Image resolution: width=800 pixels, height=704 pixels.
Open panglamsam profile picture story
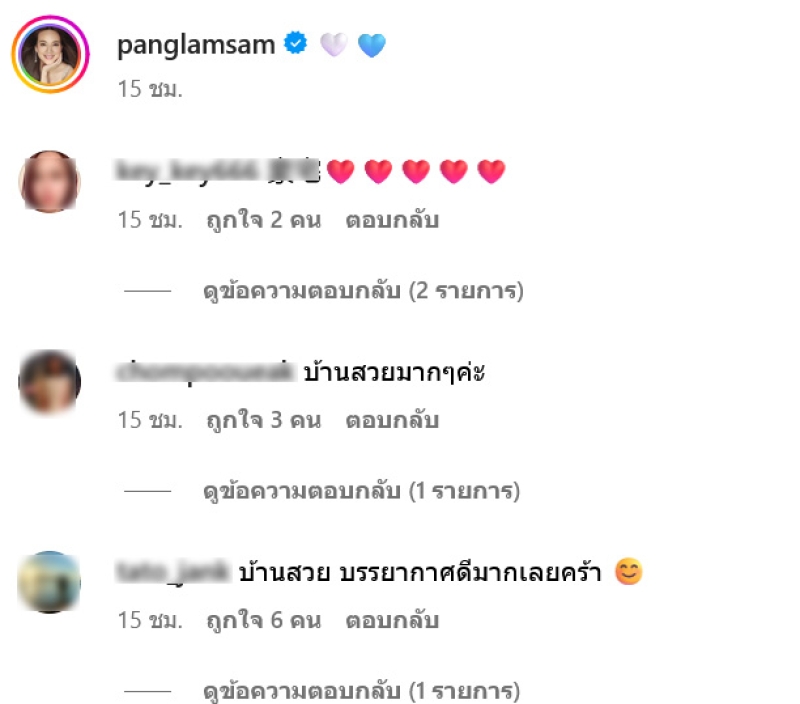point(50,55)
